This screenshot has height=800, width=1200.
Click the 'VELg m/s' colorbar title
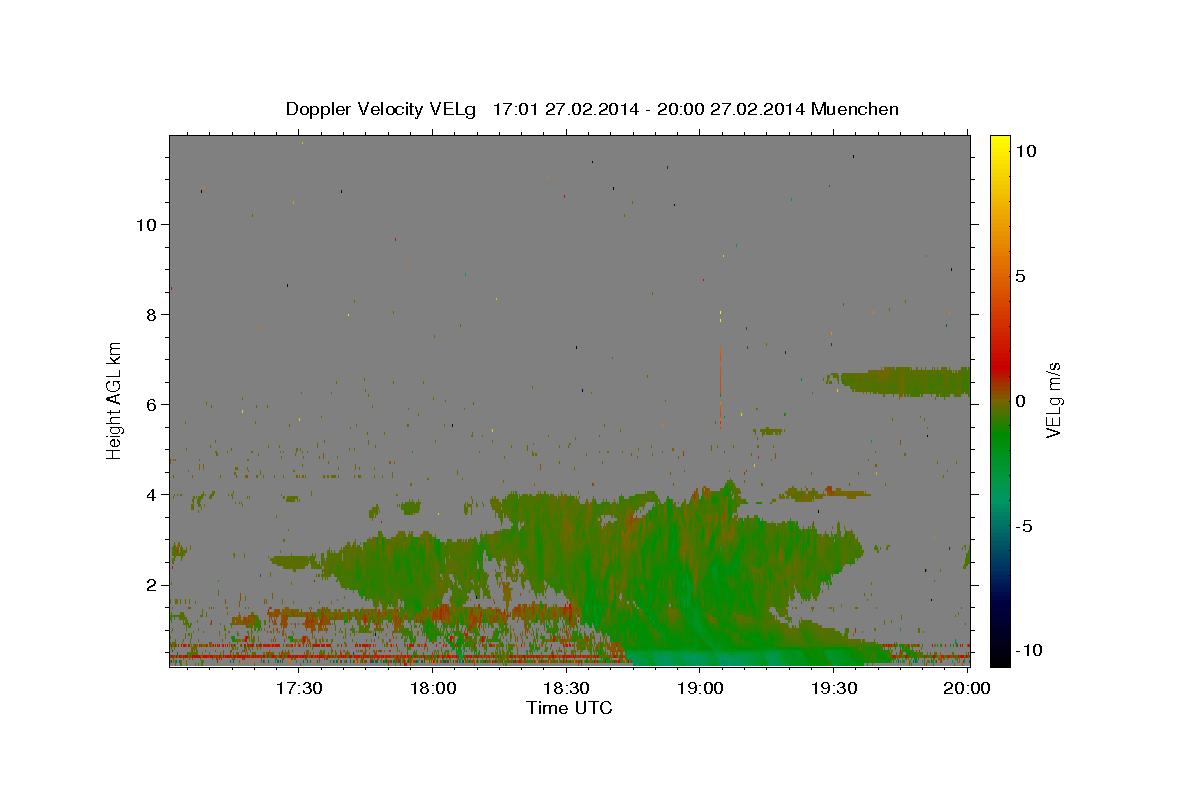[1054, 400]
